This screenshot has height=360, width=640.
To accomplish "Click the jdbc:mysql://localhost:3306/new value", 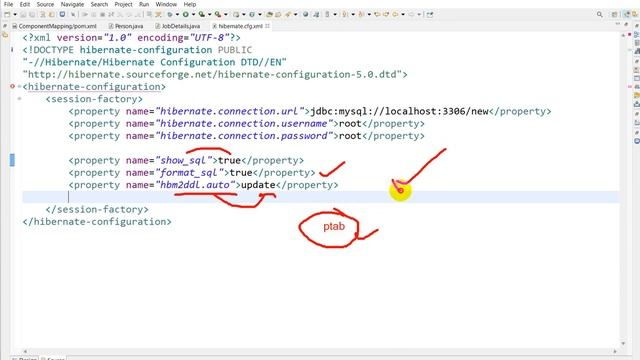I will coord(399,111).
